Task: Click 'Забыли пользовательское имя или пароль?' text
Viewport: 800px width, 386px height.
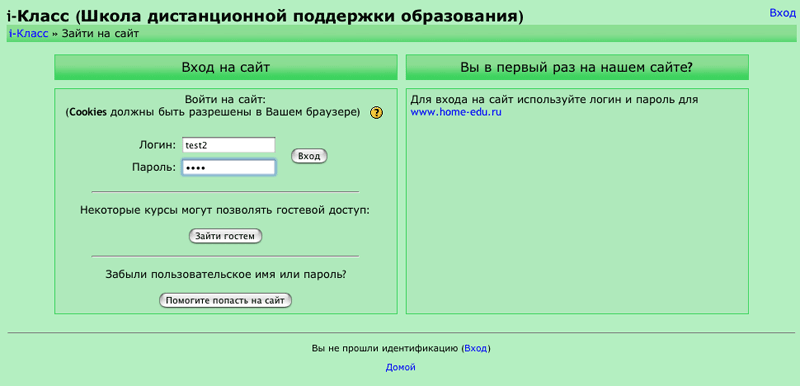Action: 226,274
